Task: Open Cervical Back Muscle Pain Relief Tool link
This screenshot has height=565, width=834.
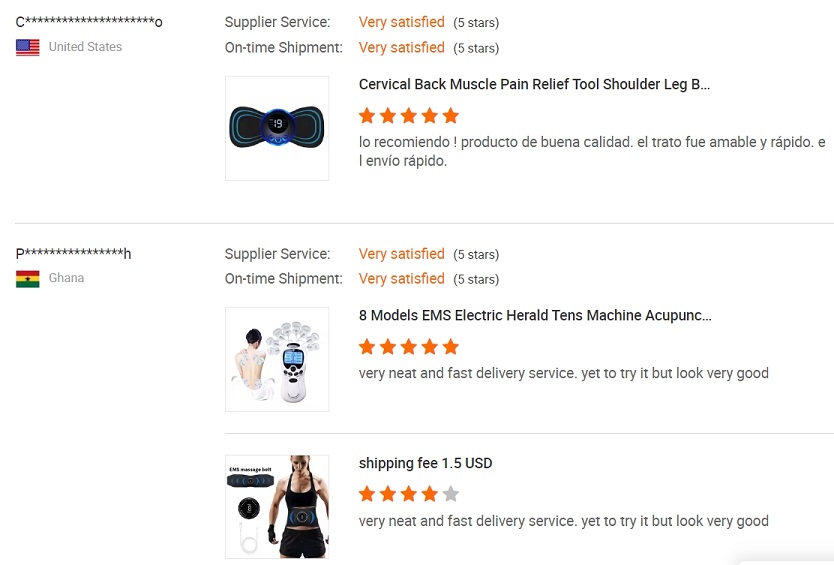Action: 534,84
